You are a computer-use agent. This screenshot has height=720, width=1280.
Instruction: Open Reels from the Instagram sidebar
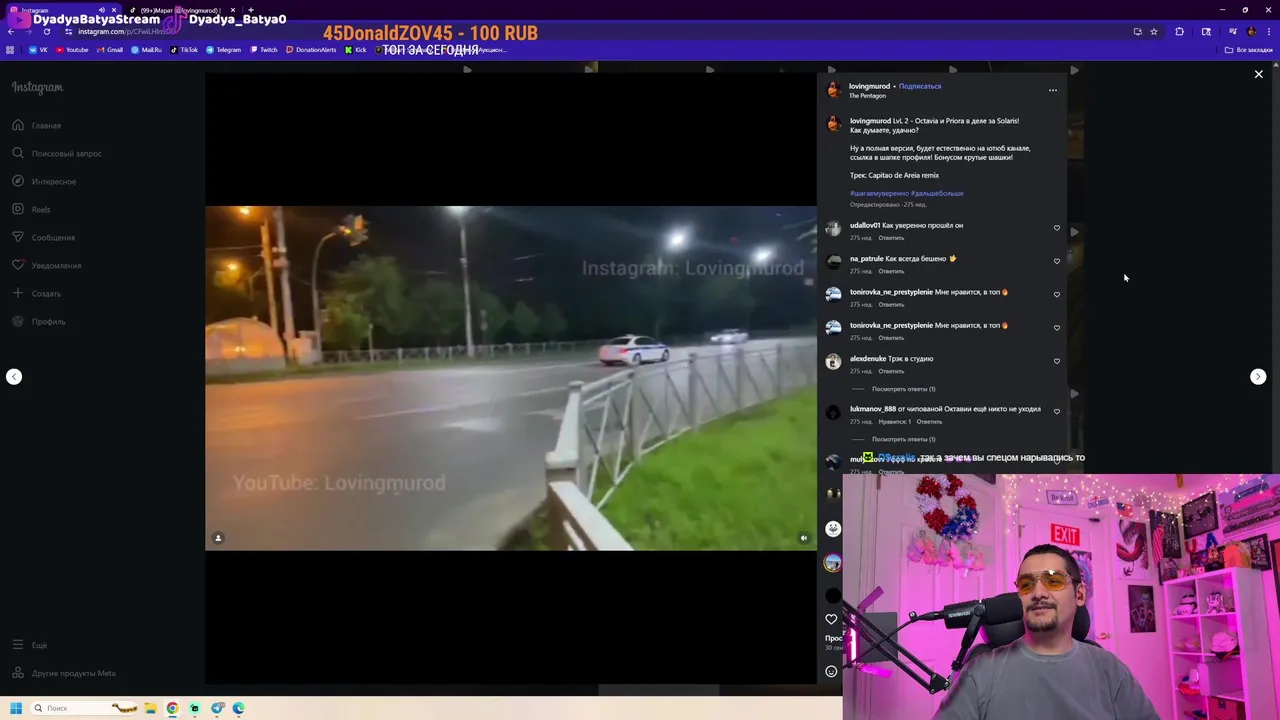point(31,209)
